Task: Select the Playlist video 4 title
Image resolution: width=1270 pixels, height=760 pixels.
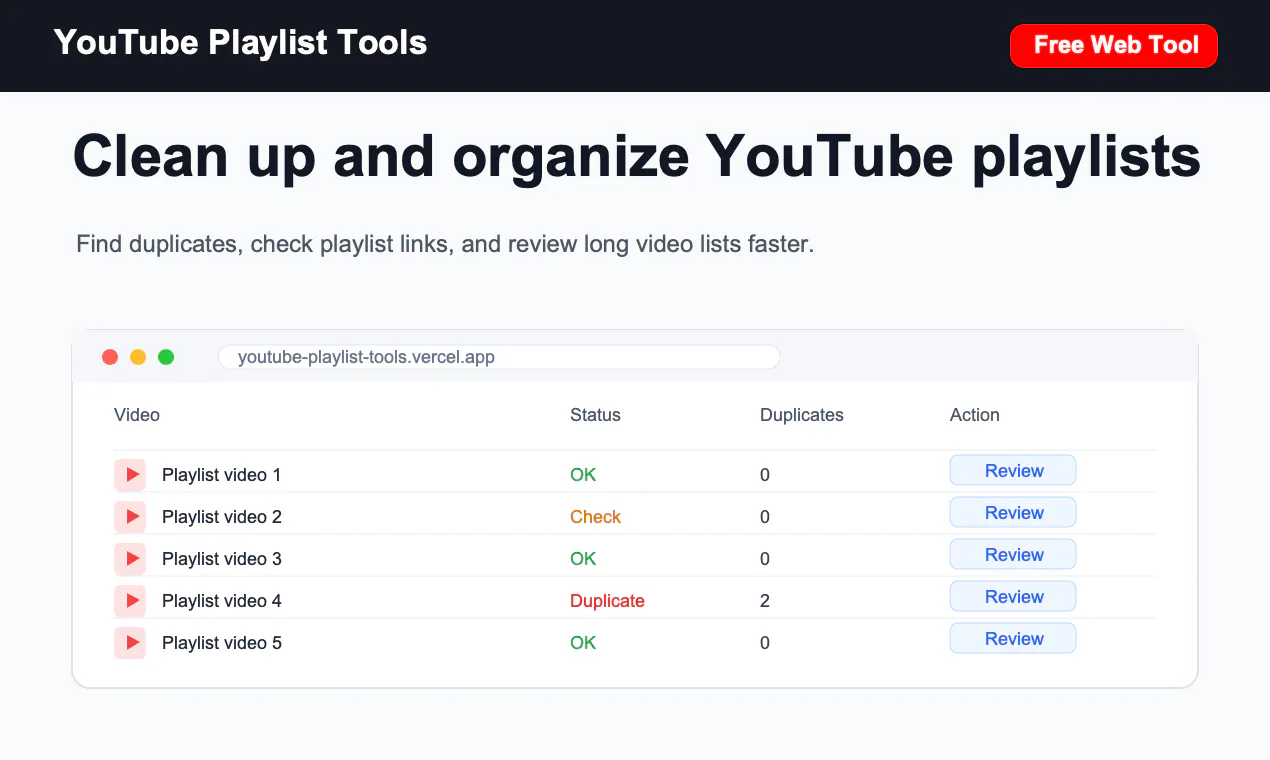Action: [222, 601]
